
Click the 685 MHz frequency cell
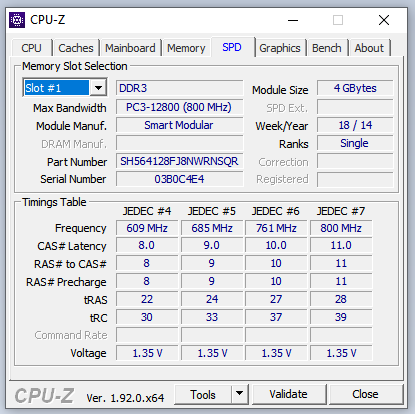click(x=212, y=228)
